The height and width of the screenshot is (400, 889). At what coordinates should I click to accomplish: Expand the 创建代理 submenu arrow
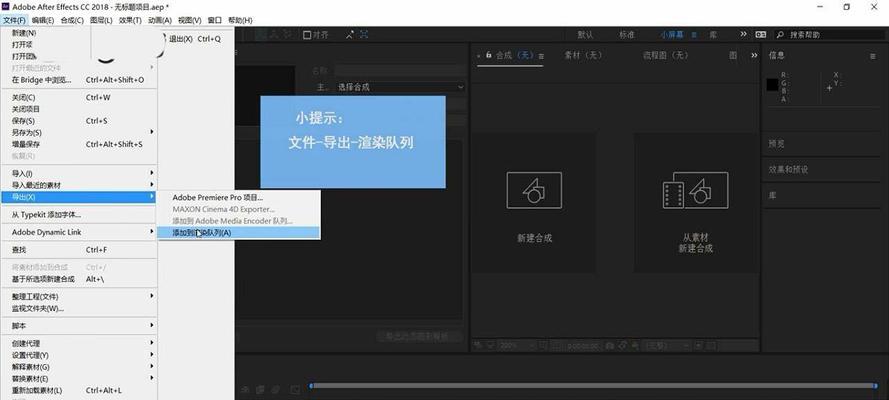[152, 343]
